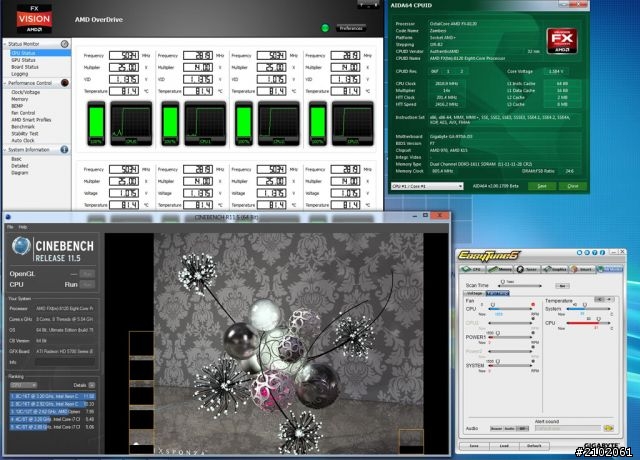Click the EasyTune6 logo

pyautogui.click(x=488, y=256)
